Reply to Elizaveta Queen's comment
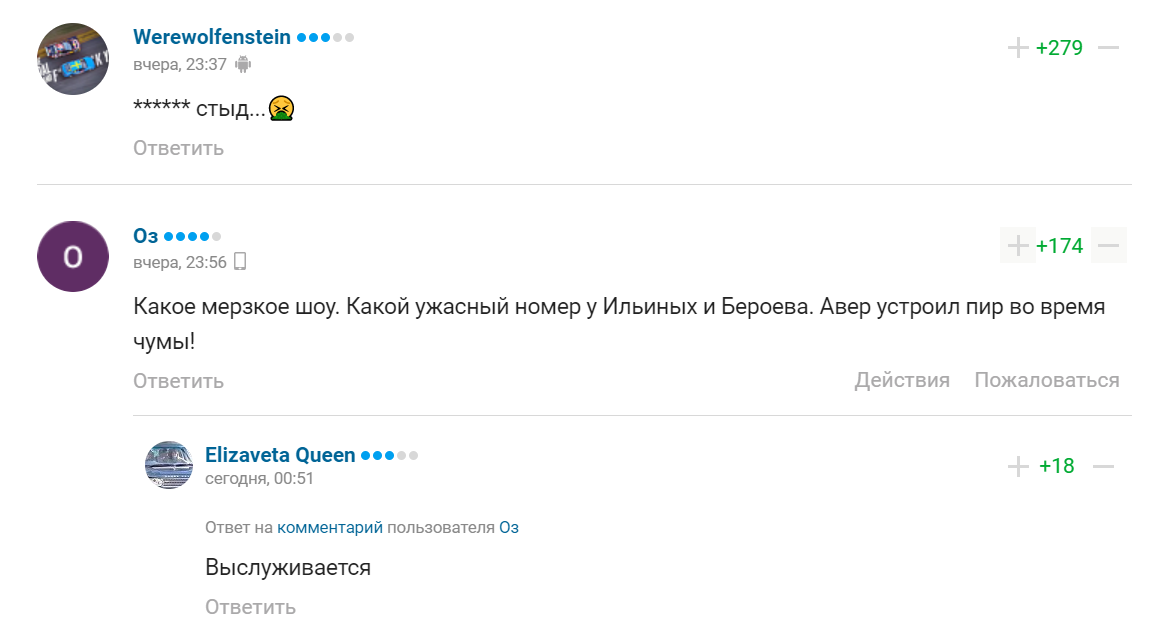This screenshot has height=629, width=1155. pos(250,607)
